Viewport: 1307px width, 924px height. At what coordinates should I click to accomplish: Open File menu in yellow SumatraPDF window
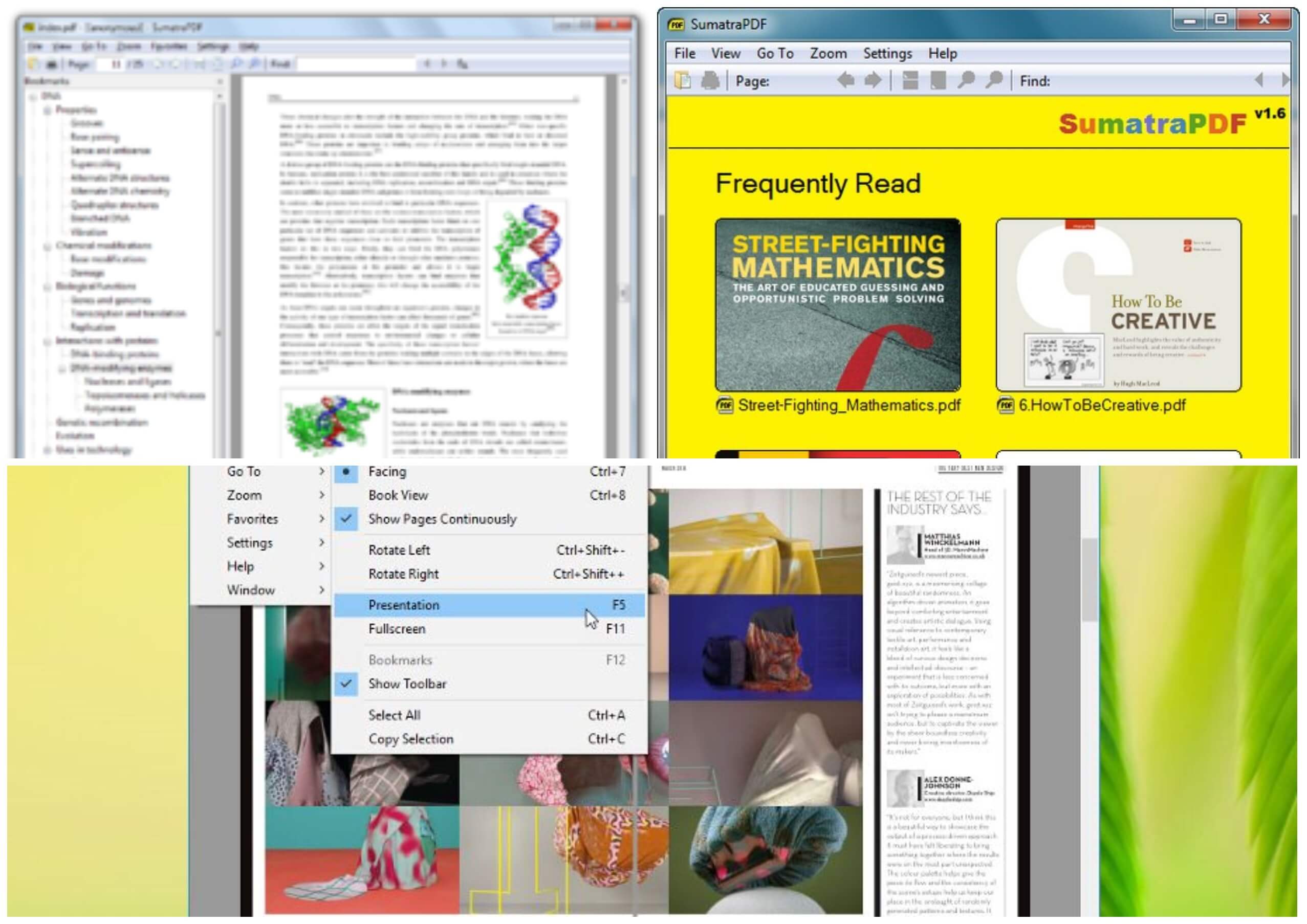tap(685, 54)
